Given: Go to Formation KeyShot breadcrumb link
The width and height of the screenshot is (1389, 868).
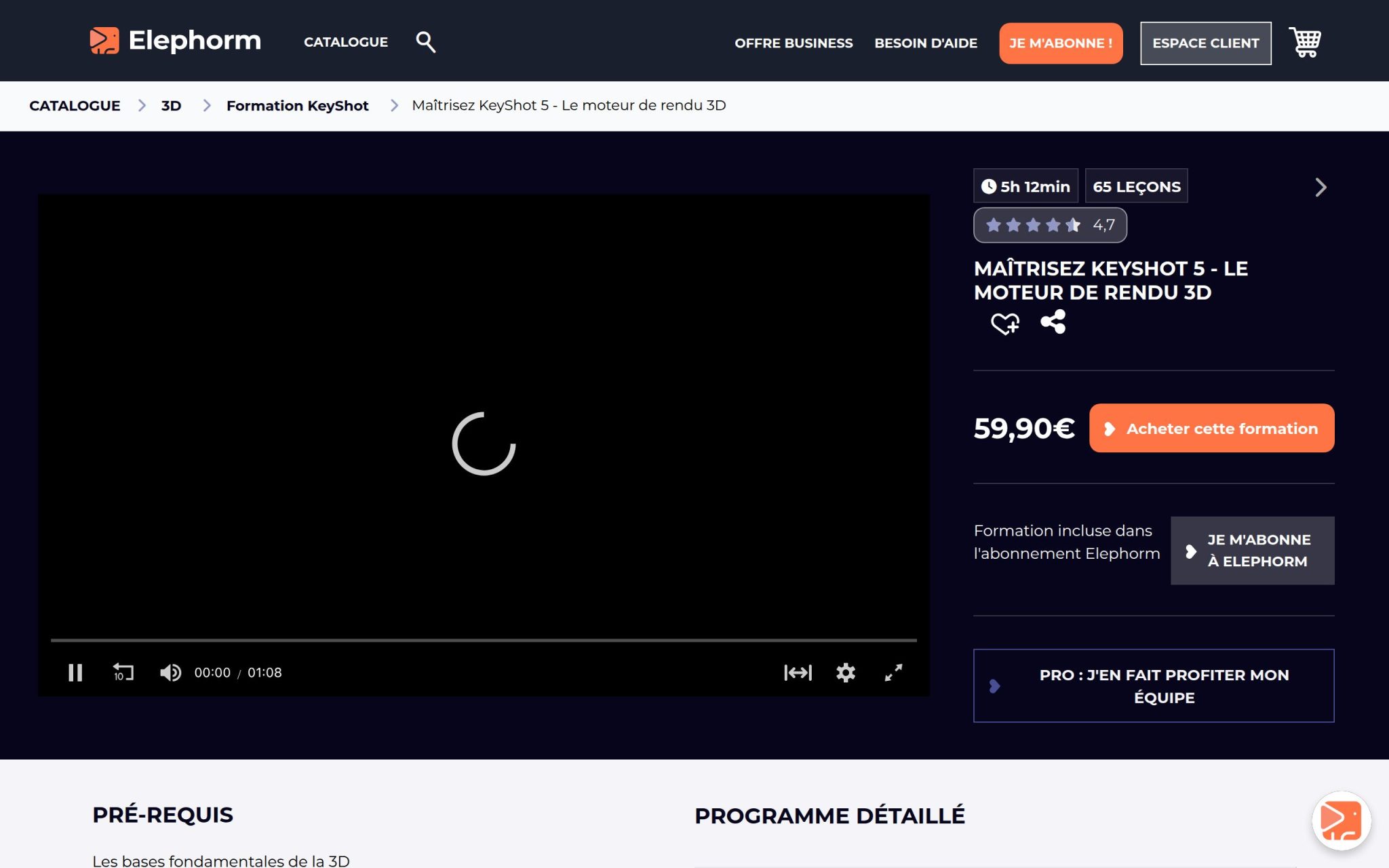Looking at the screenshot, I should [x=297, y=106].
